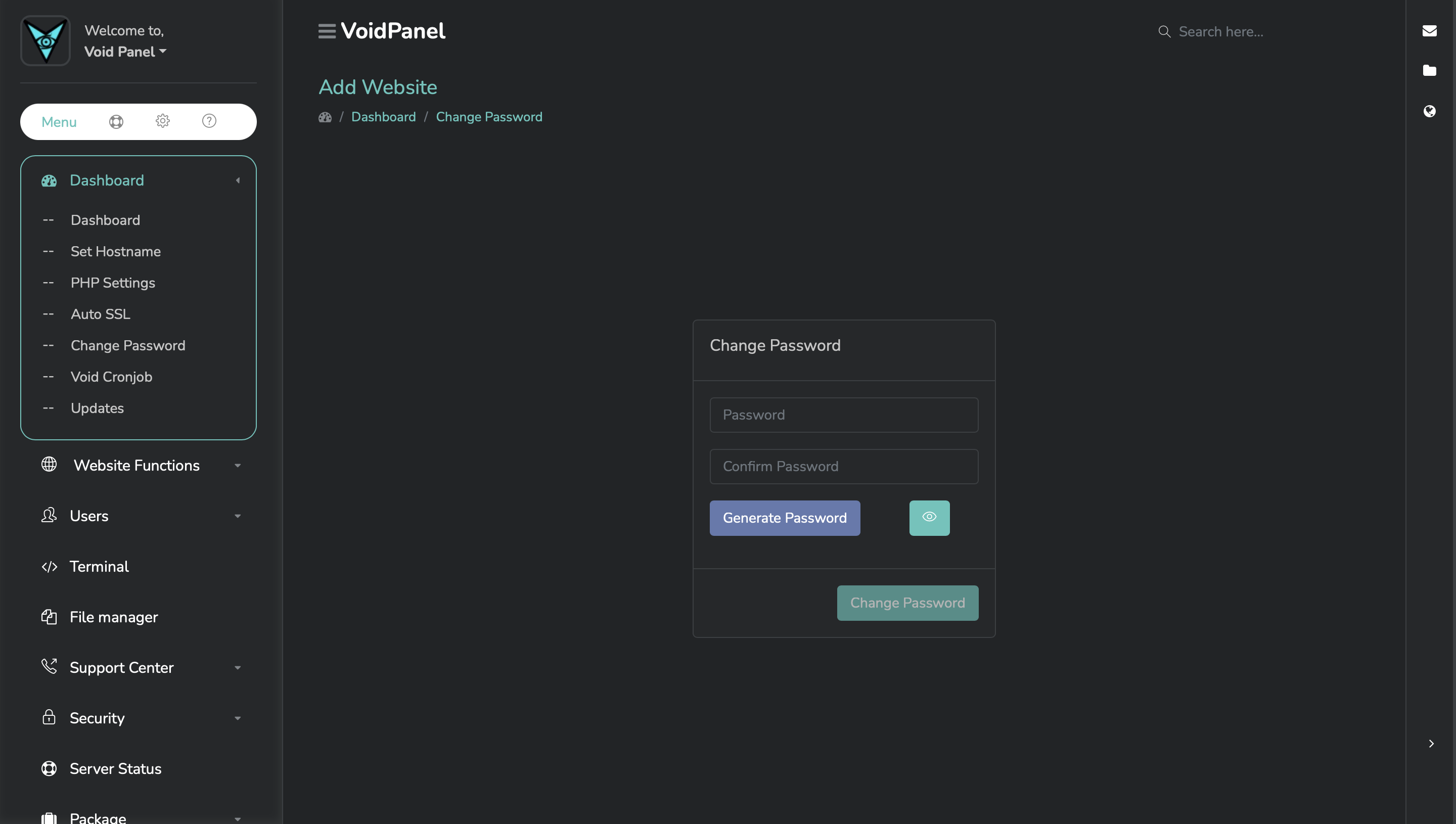Select the lifebuoy support tab icon
Image resolution: width=1456 pixels, height=824 pixels.
click(x=116, y=122)
